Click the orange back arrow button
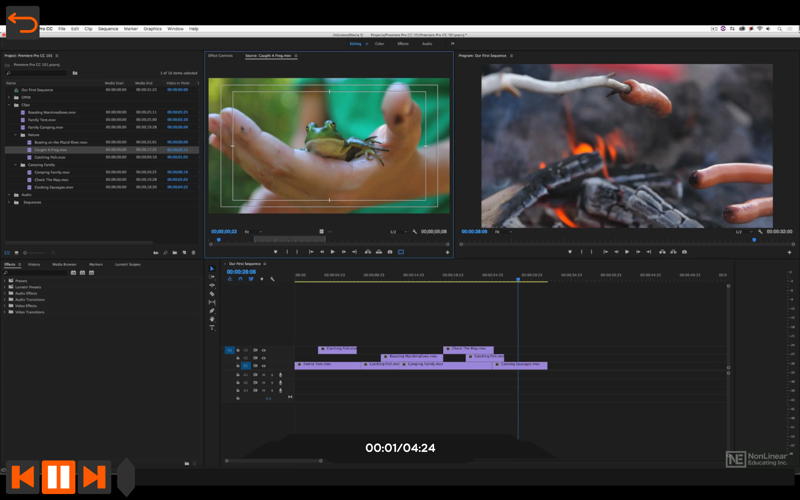Image resolution: width=800 pixels, height=500 pixels. click(22, 22)
